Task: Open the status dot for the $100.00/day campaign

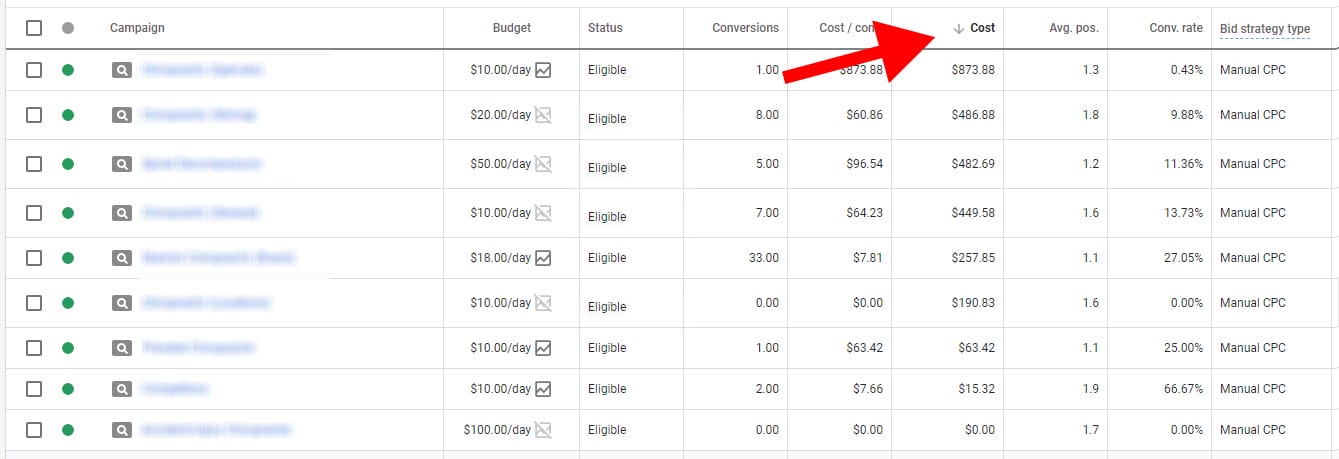Action: click(x=68, y=430)
